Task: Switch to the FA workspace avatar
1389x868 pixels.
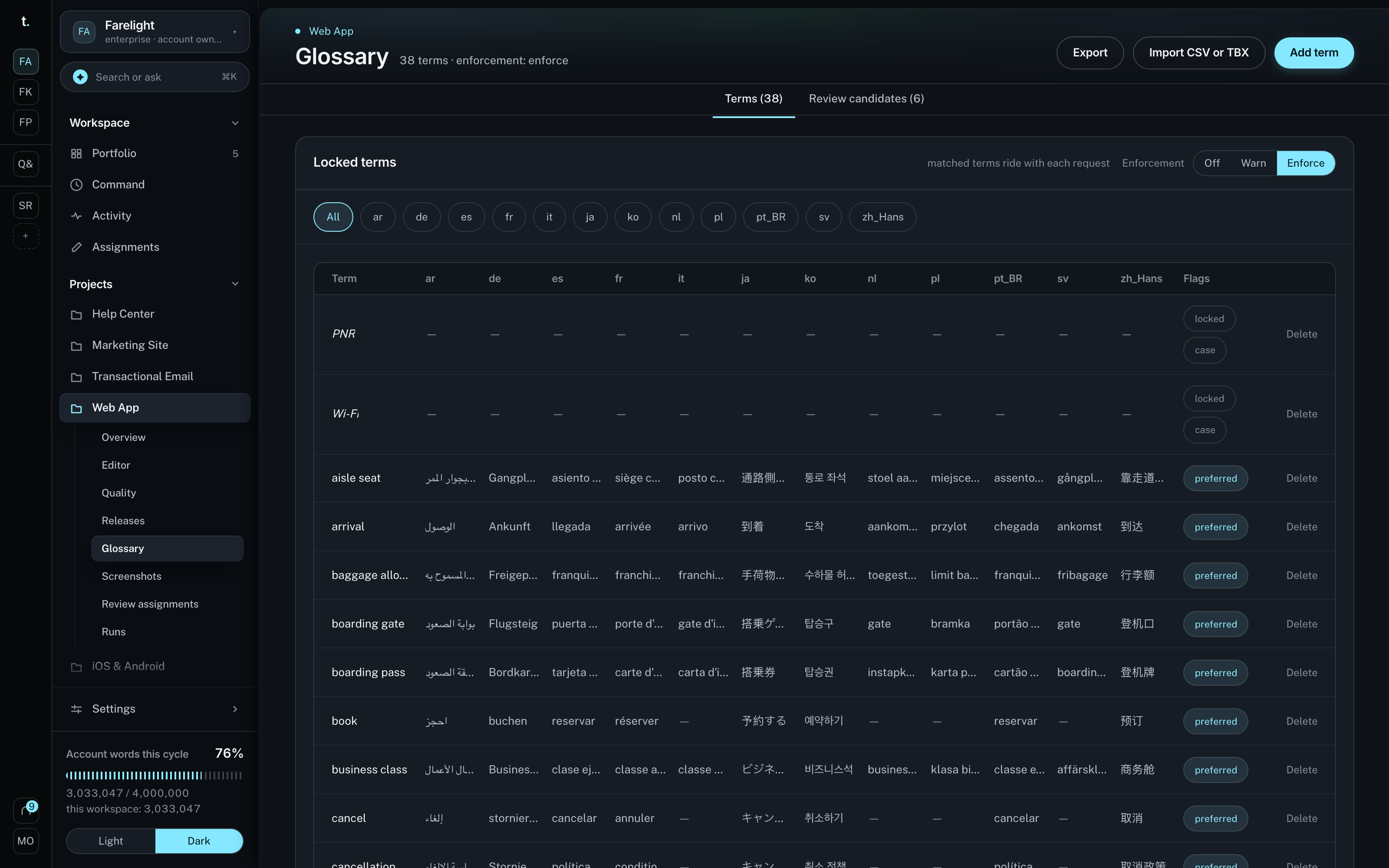Action: click(x=26, y=62)
